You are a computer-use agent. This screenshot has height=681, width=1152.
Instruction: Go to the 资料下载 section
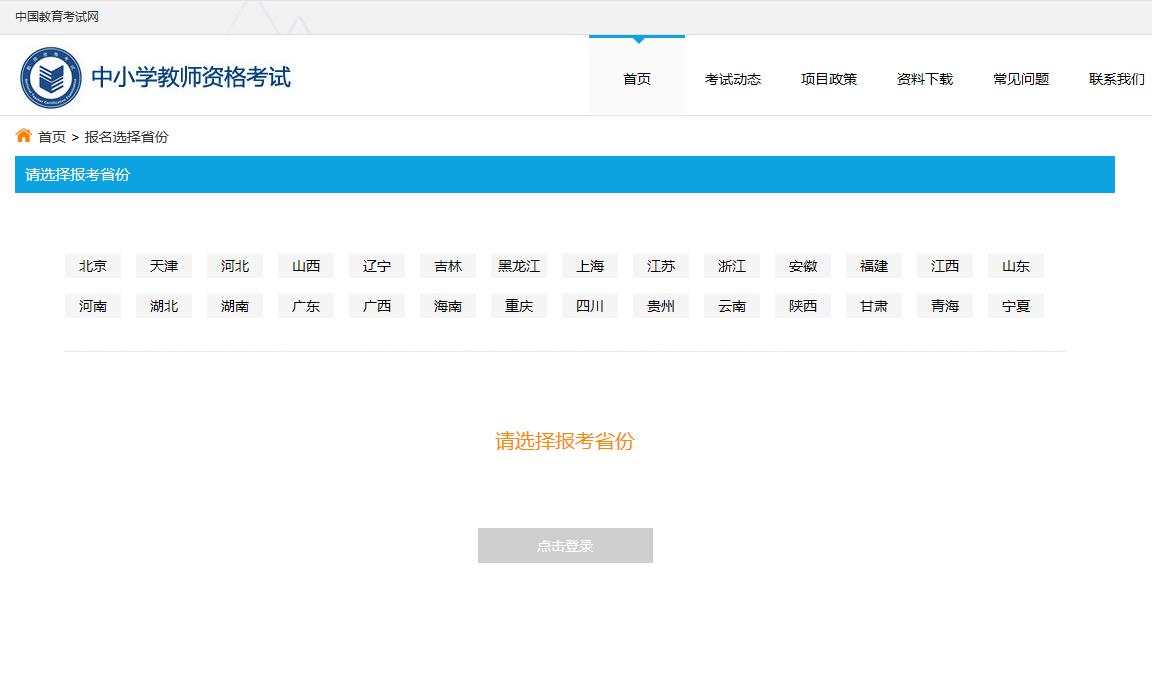(x=925, y=79)
